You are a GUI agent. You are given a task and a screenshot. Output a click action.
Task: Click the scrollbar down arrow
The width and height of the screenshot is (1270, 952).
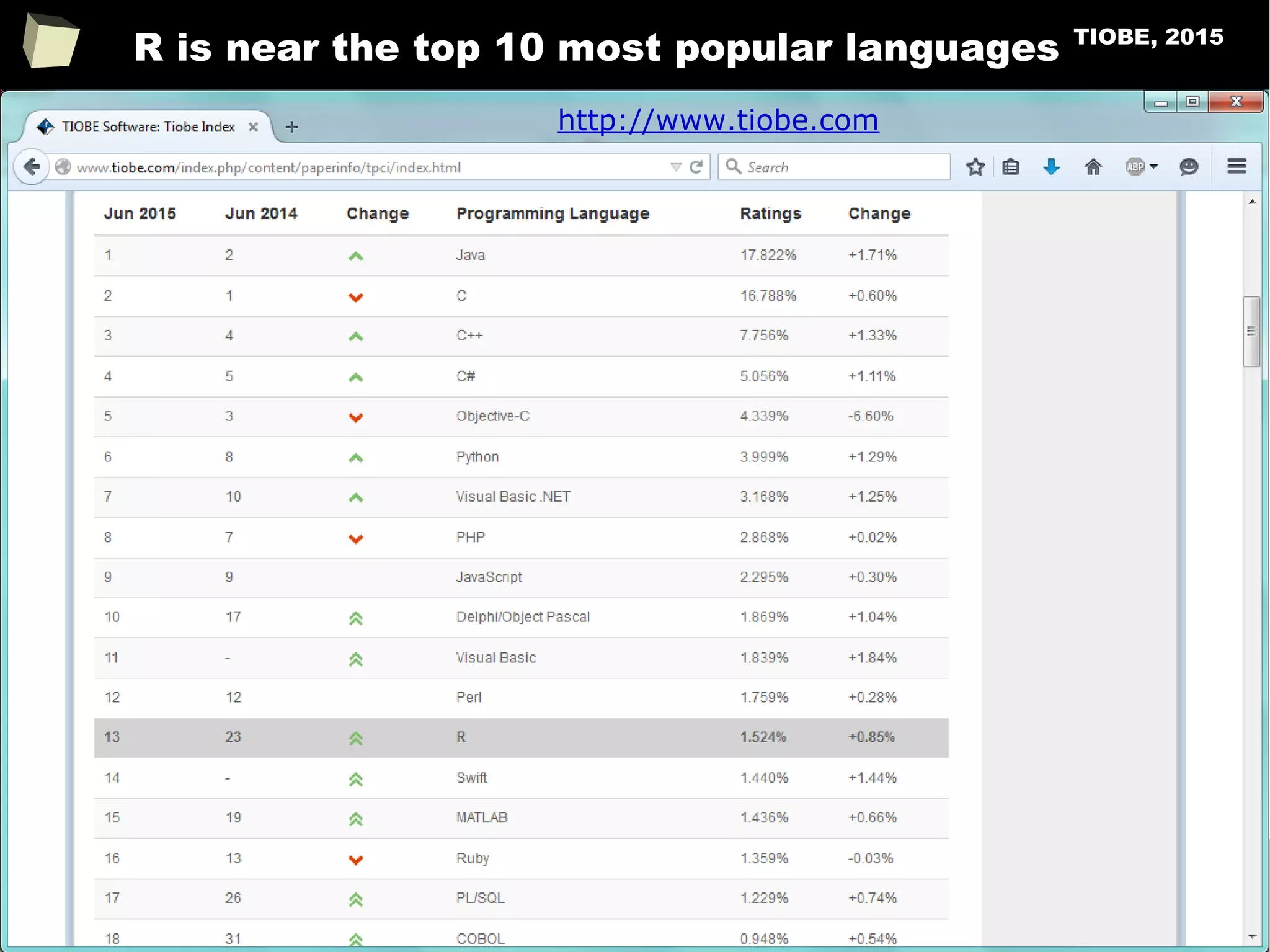click(x=1252, y=936)
